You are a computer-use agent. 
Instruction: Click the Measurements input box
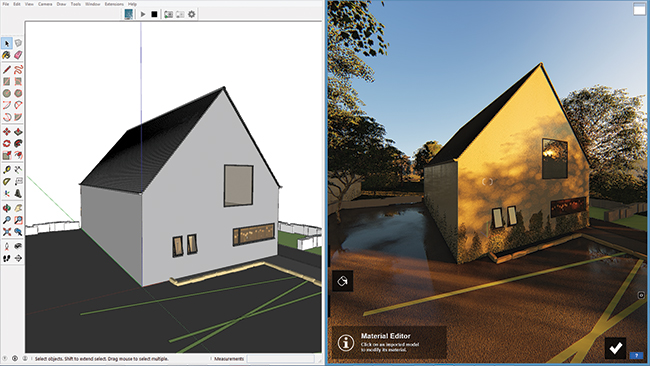point(281,359)
